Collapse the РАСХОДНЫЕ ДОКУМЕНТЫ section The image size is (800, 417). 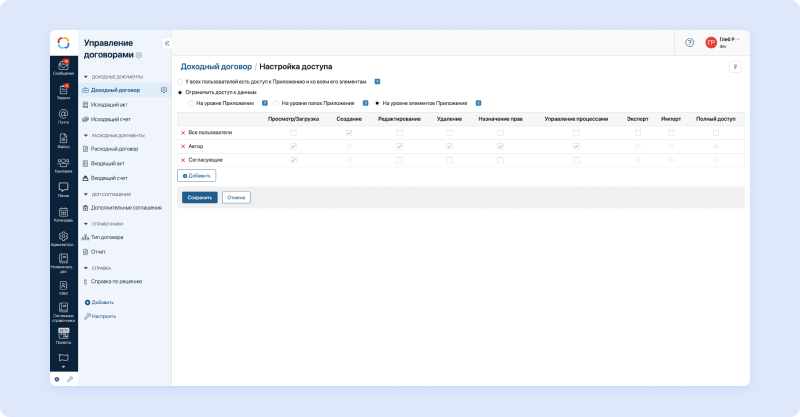pos(85,135)
